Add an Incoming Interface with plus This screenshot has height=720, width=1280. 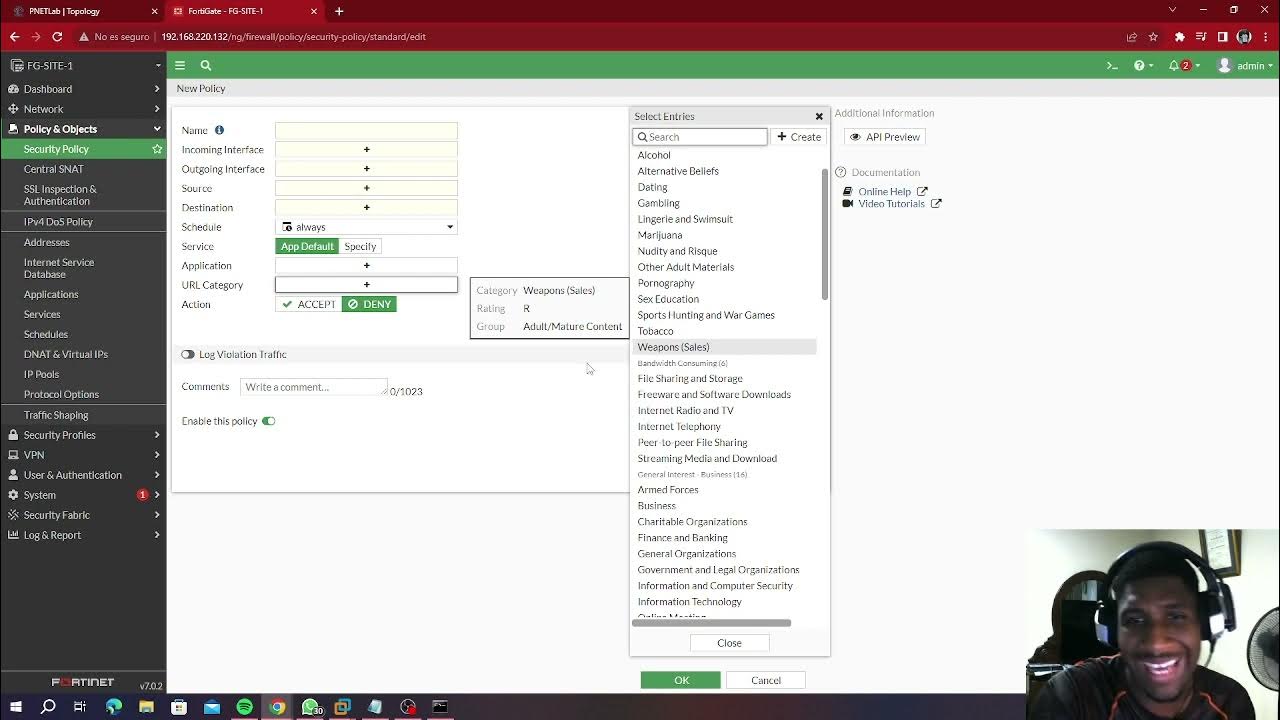point(366,149)
